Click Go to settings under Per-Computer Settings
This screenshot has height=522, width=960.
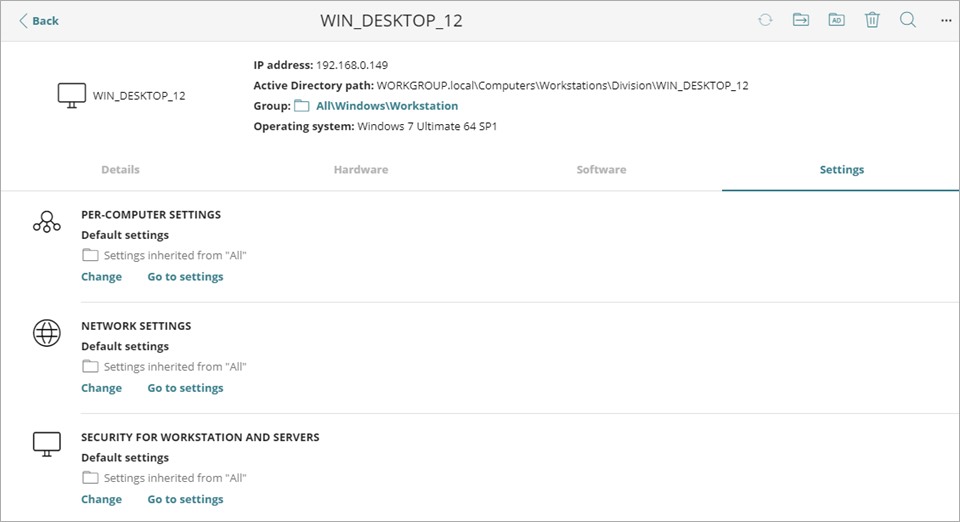185,277
